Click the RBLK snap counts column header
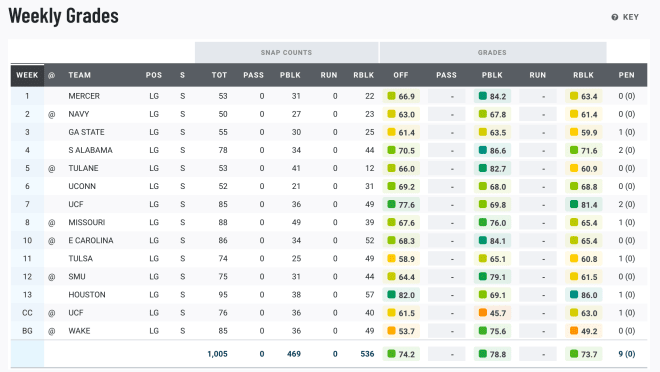 tap(364, 75)
